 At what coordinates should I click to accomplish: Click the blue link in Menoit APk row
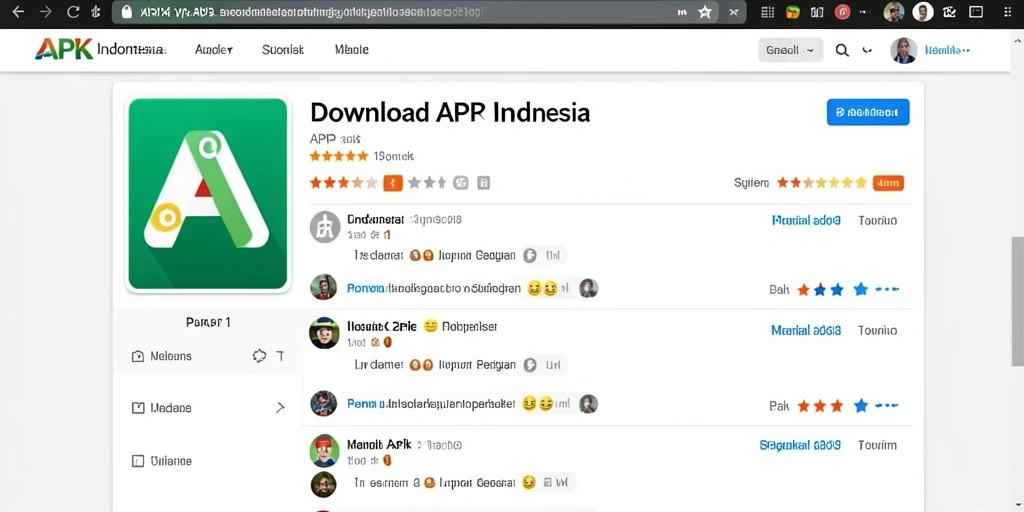tap(800, 445)
